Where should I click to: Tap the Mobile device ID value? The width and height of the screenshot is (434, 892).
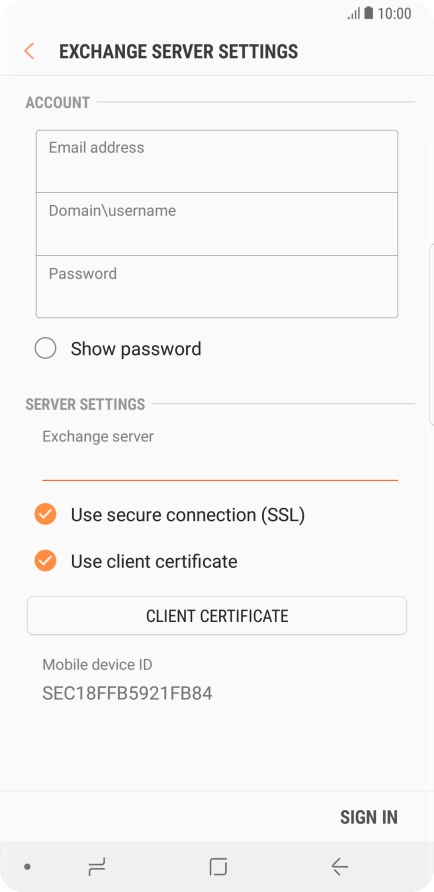click(127, 693)
